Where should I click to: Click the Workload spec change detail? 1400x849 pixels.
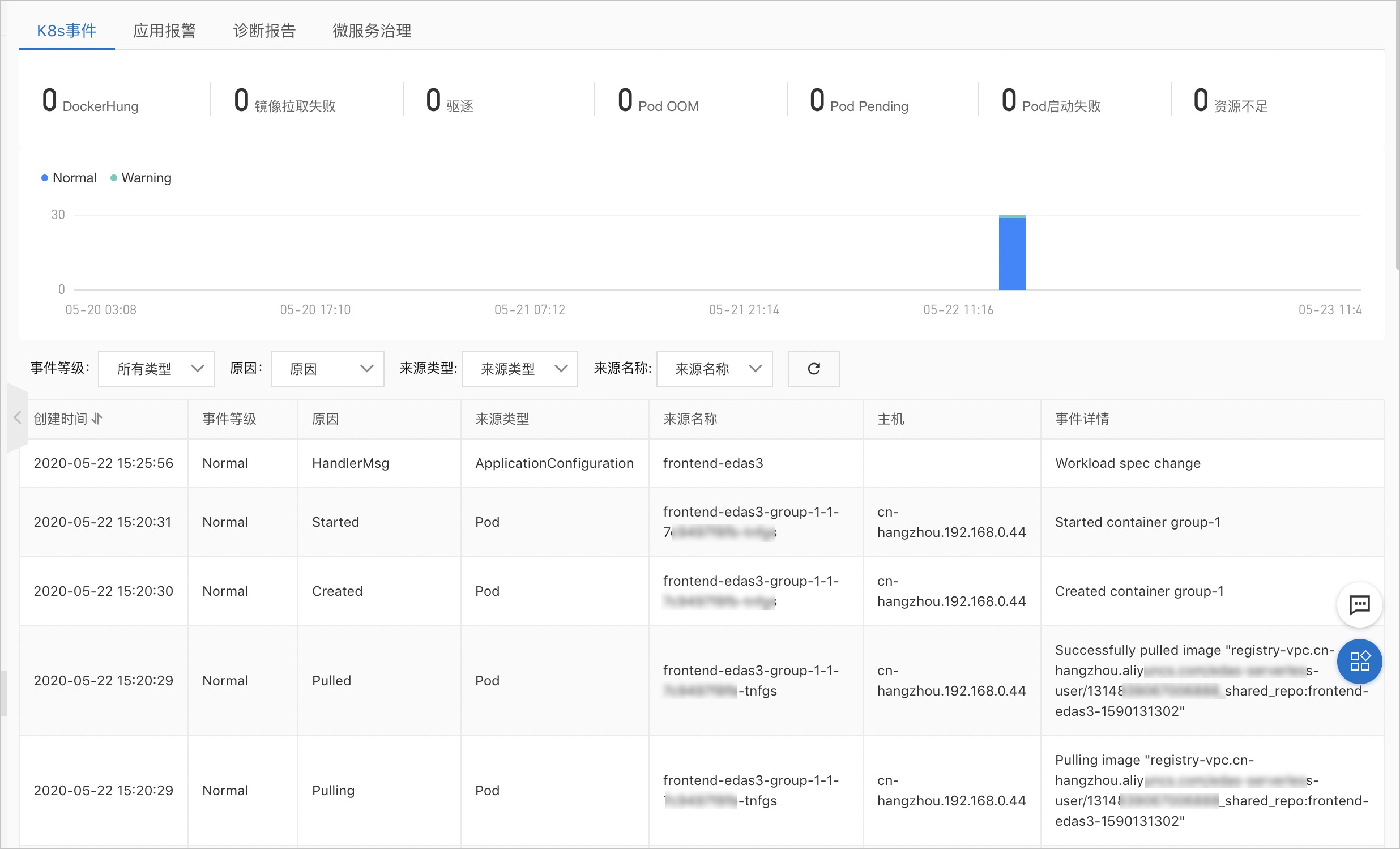point(1128,463)
